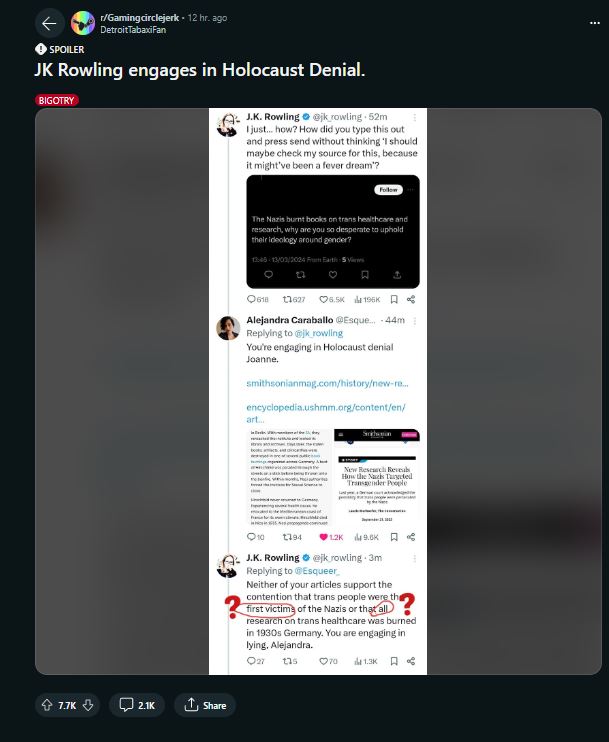Viewport: 609px width, 742px height.
Task: Click J.K. Rowling's top tweet avatar
Action: 228,125
